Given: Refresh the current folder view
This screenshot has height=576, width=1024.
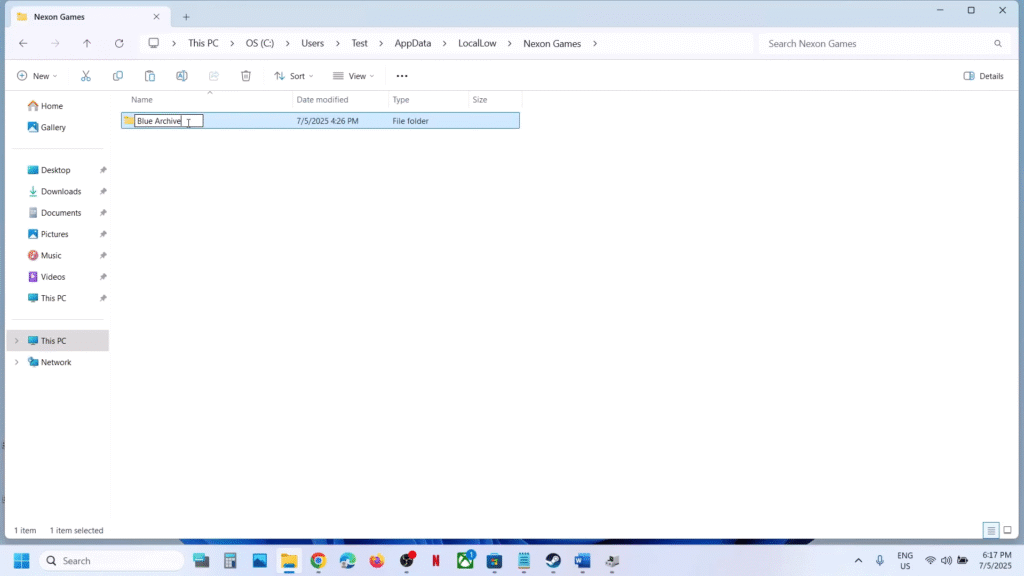Looking at the screenshot, I should coord(119,43).
